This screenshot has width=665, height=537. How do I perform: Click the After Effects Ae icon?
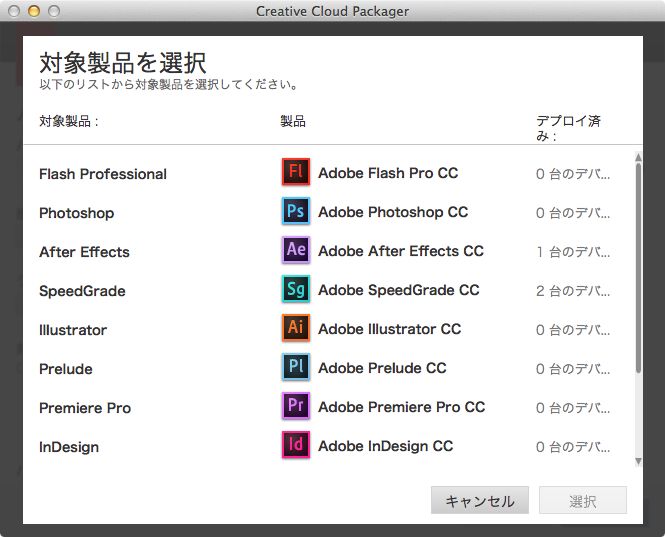[x=296, y=250]
